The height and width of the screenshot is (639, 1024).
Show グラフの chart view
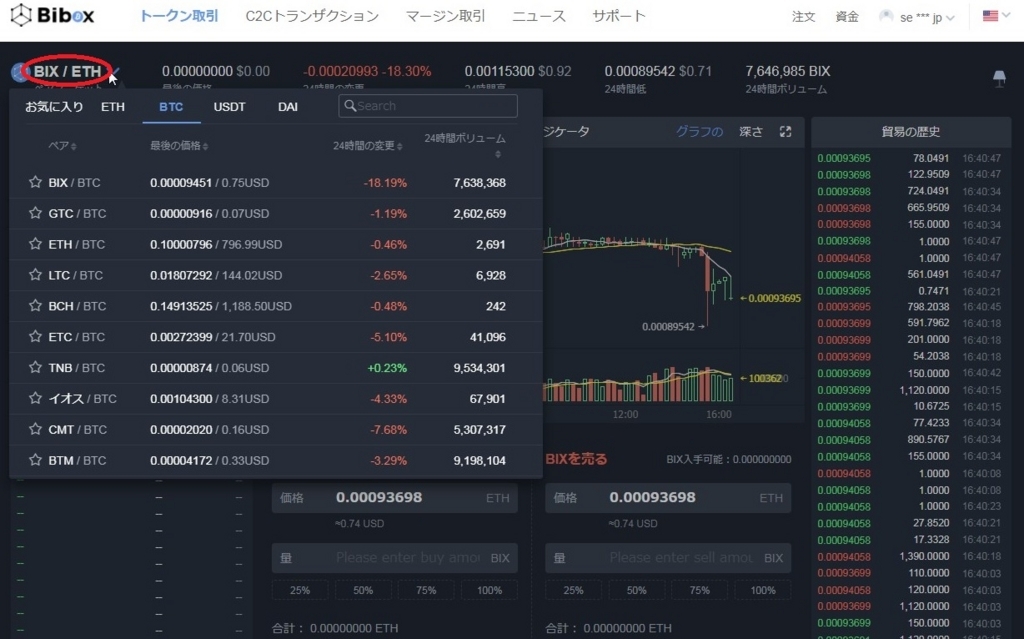699,132
